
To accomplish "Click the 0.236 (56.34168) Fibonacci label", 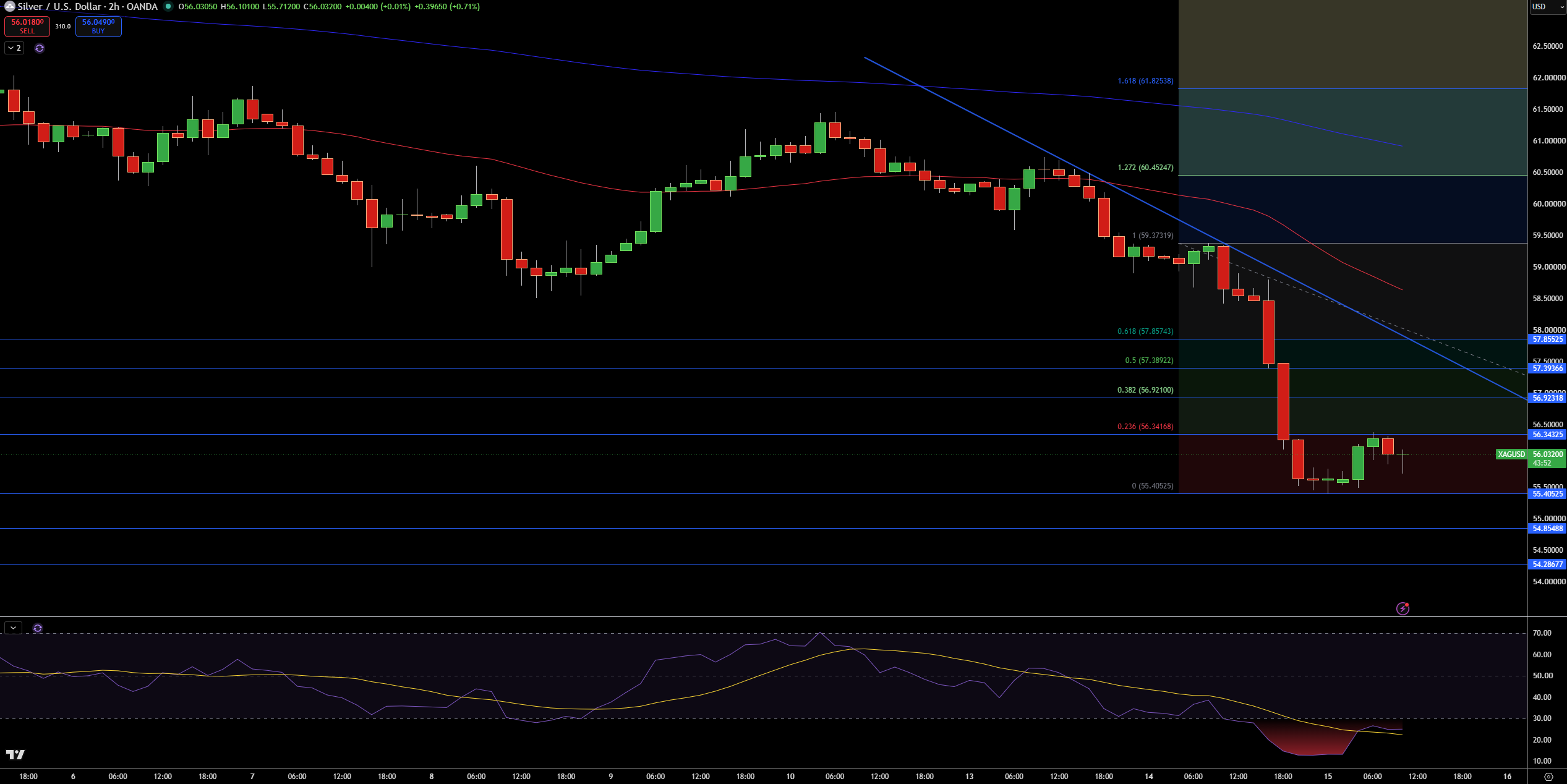I will pos(1145,427).
